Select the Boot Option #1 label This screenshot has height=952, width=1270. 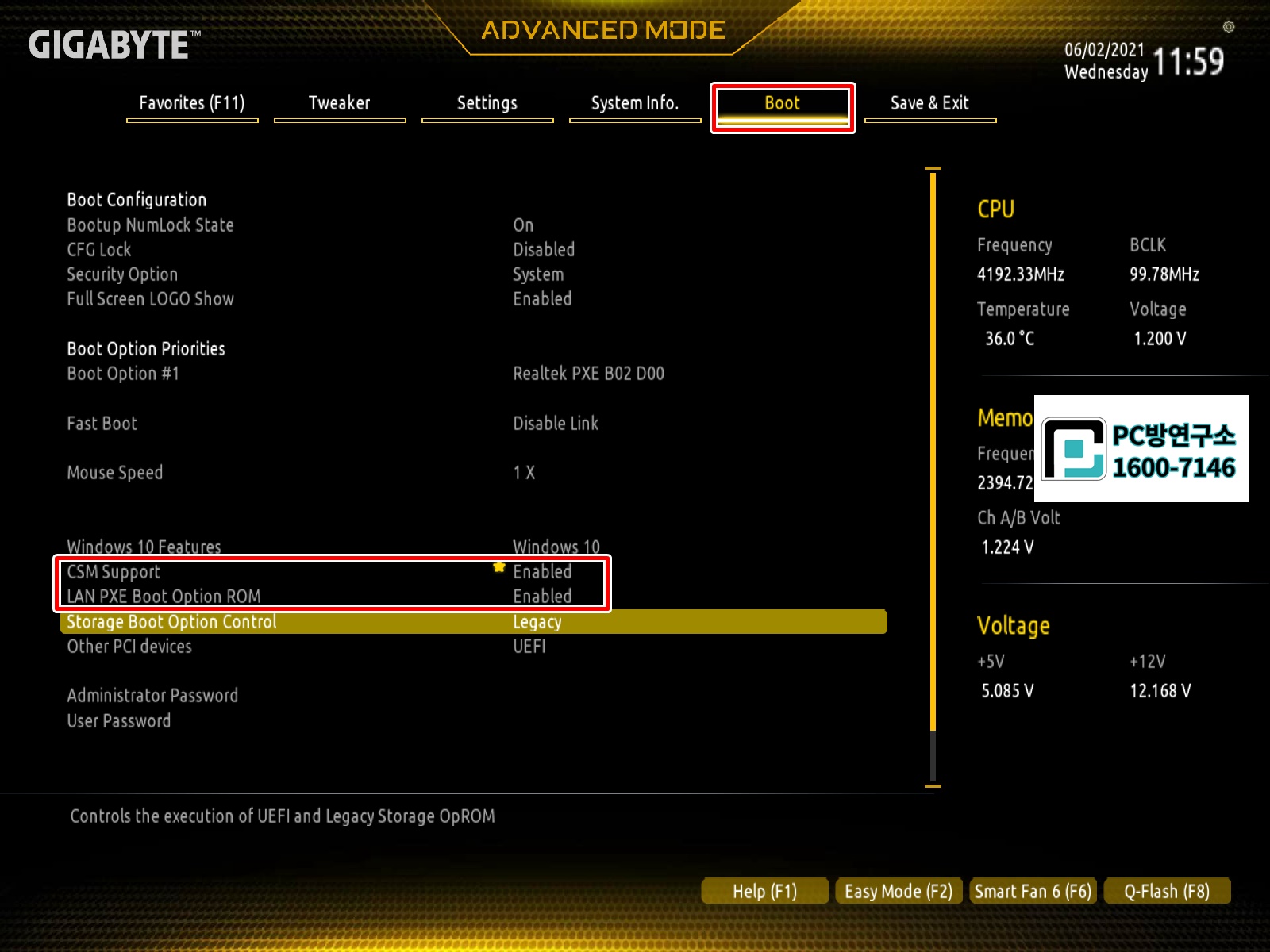coord(123,374)
